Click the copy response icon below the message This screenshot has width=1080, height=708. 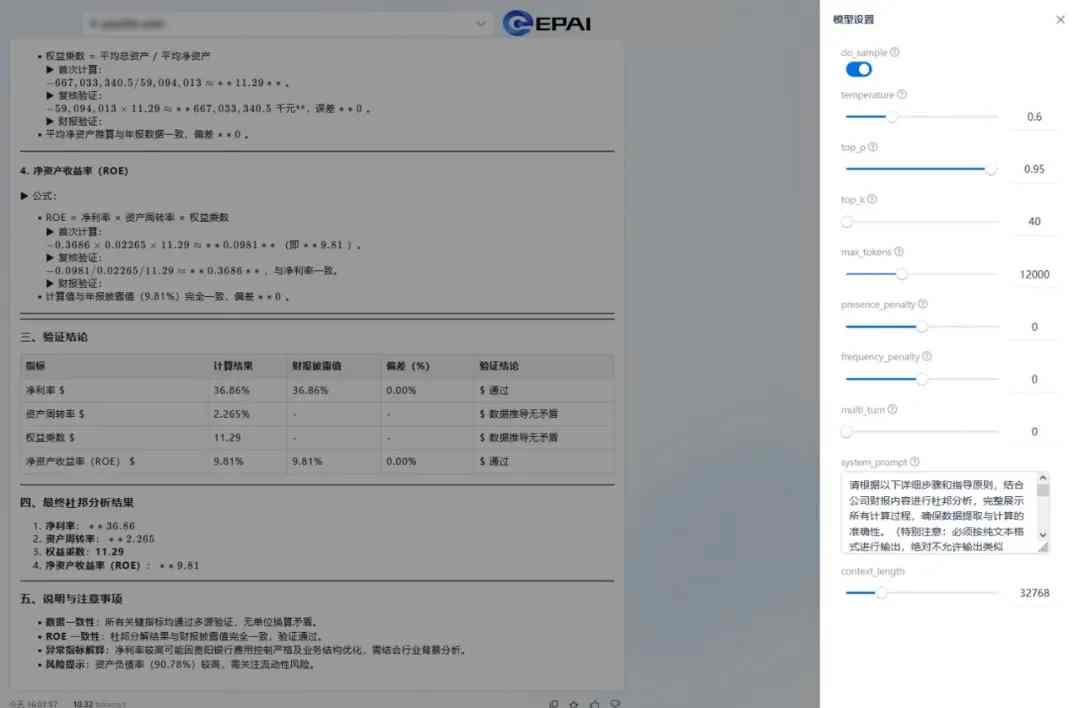pyautogui.click(x=555, y=703)
